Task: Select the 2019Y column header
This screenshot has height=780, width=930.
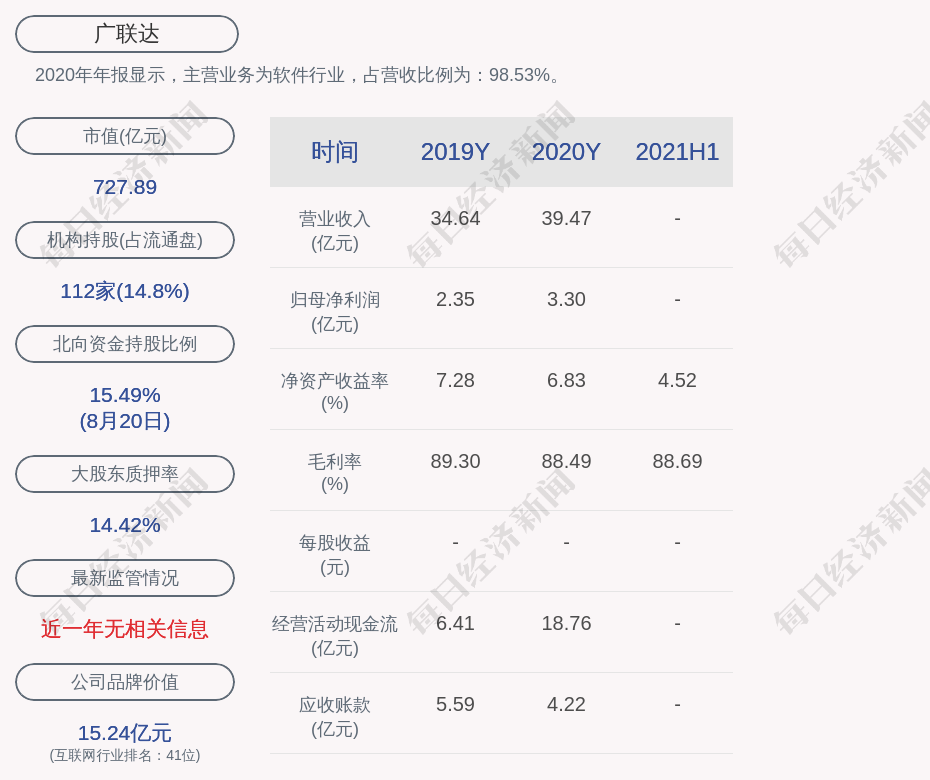Action: point(455,152)
